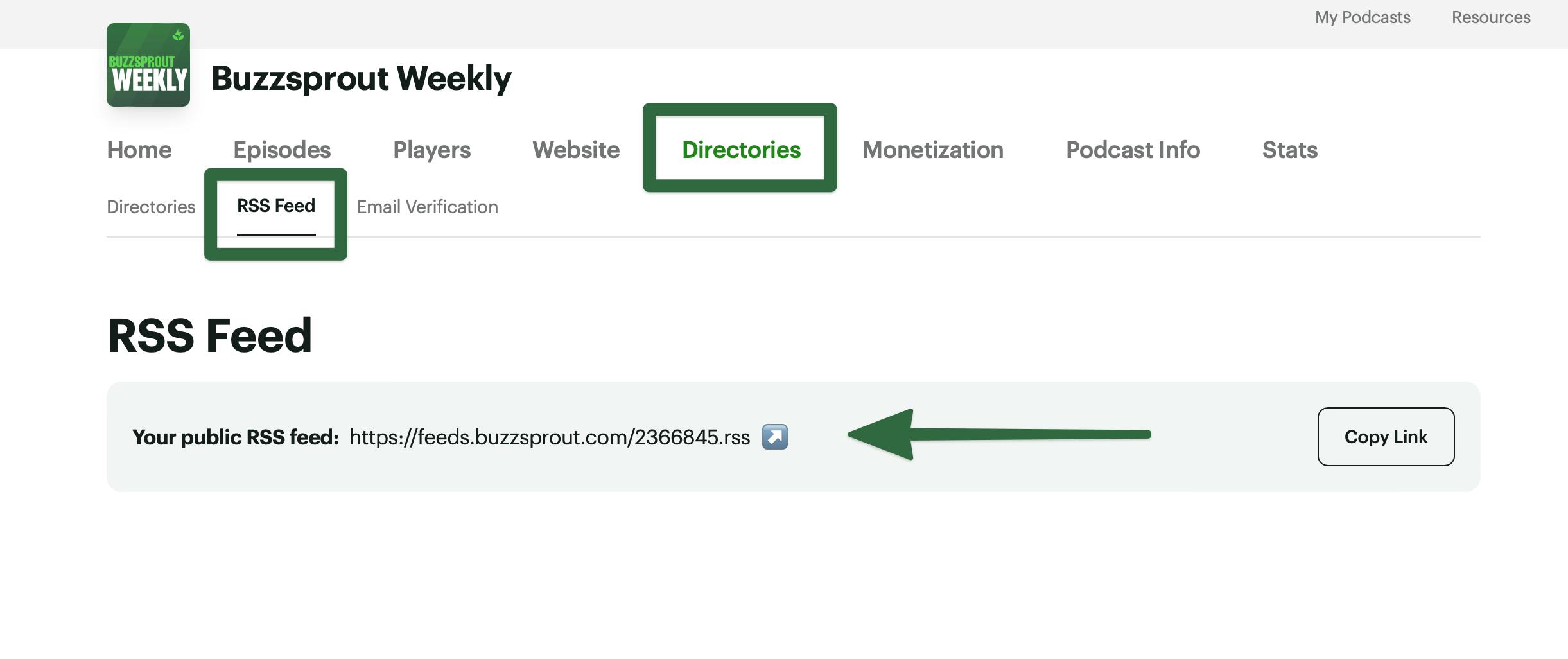Click the highlighted green Directories main tab

point(741,150)
